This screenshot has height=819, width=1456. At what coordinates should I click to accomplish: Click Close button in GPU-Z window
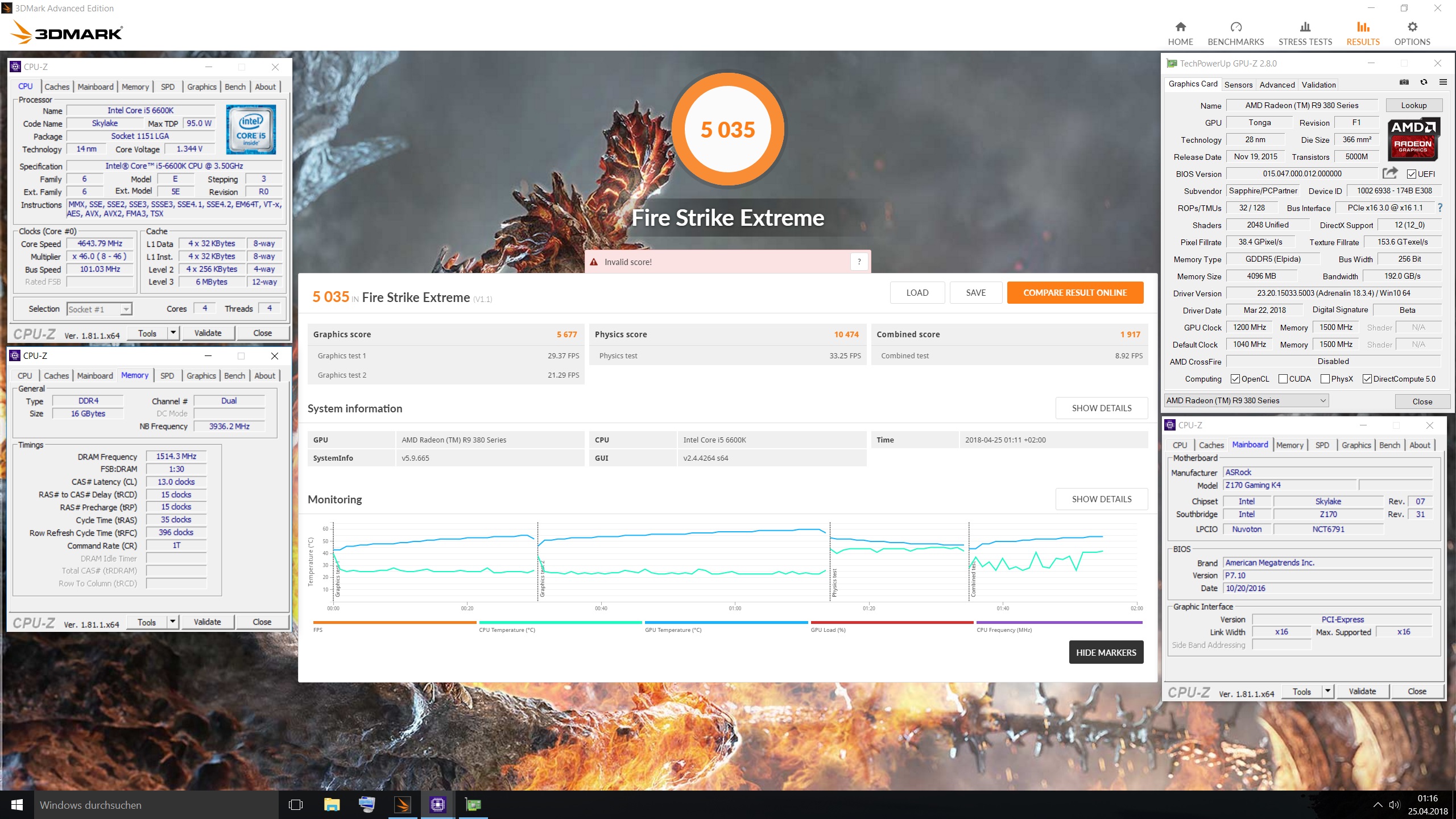pyautogui.click(x=1422, y=402)
